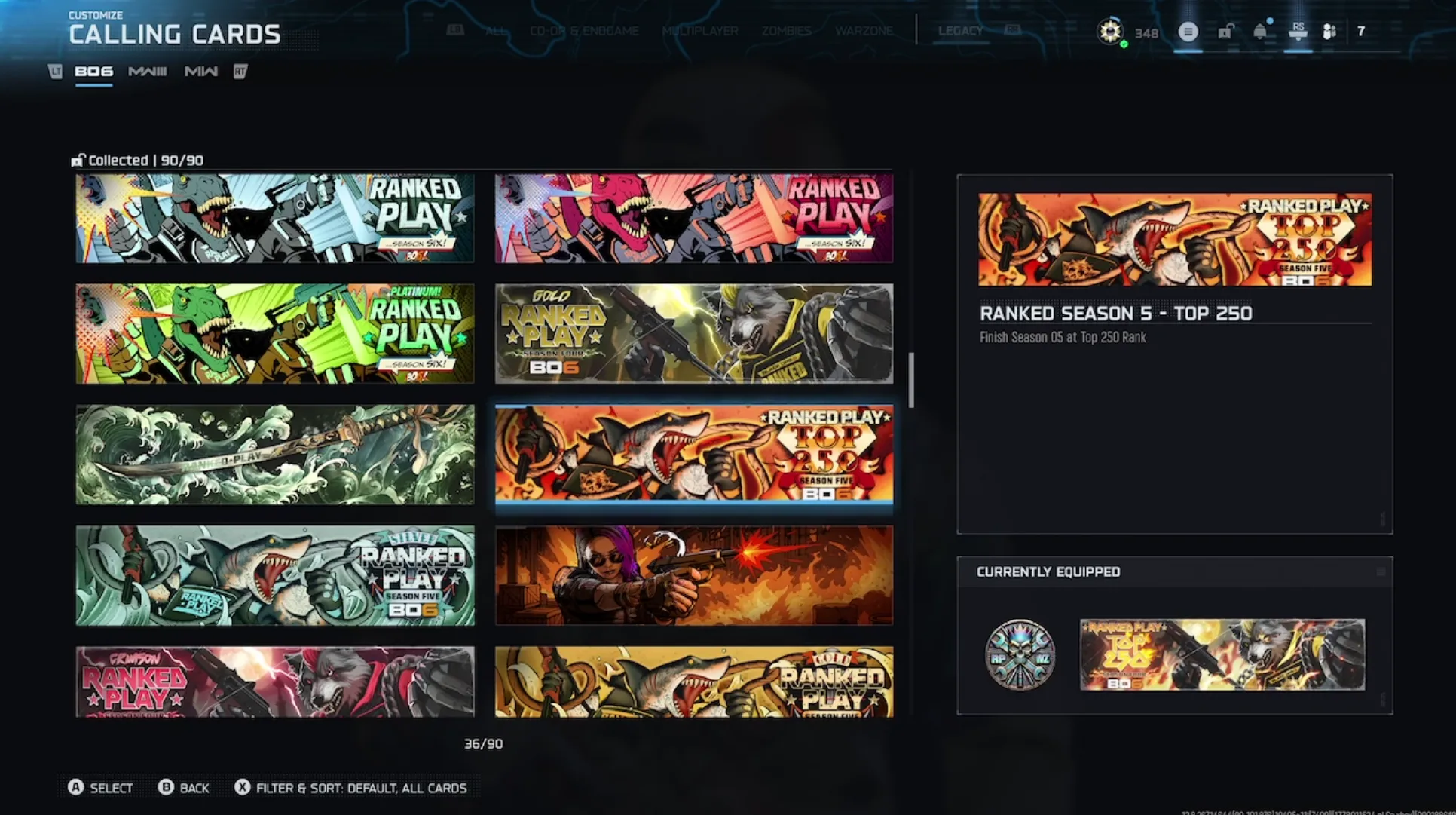
Task: Open Filter & Sort: Default, All Cards
Action: tap(362, 788)
